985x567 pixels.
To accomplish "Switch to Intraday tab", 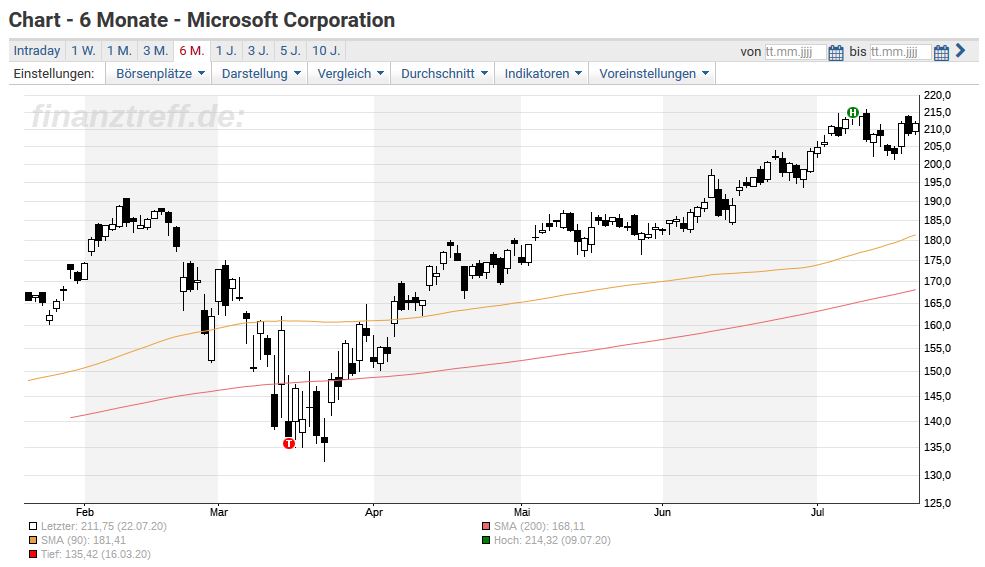I will [37, 51].
